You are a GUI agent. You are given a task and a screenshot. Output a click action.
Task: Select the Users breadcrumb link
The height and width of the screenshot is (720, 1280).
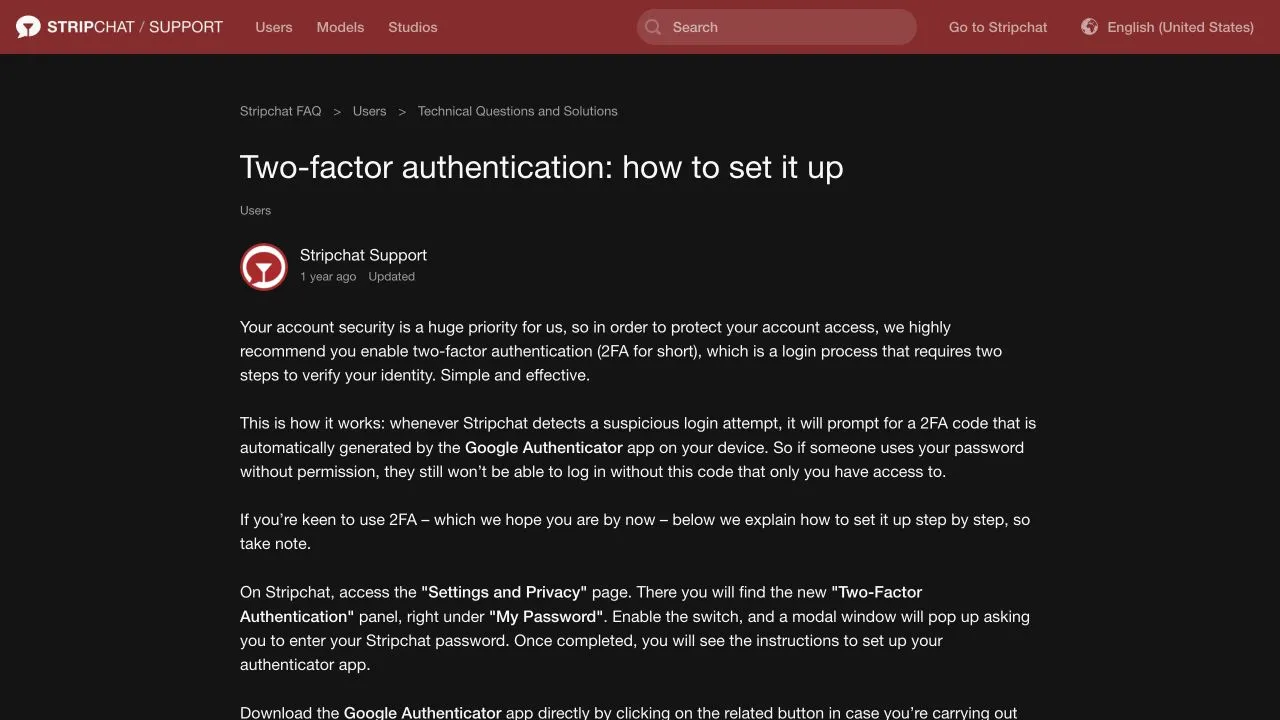tap(370, 111)
